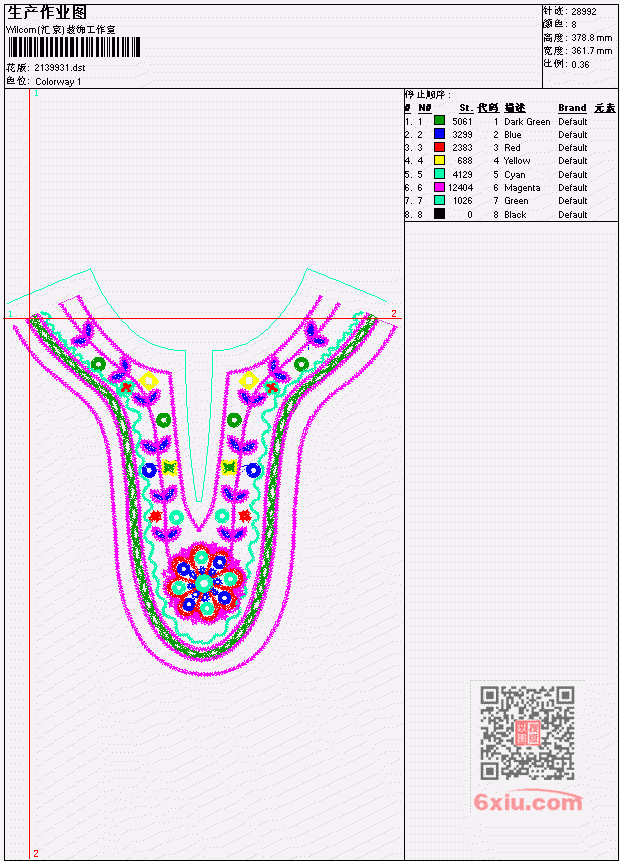Click the width value 361.7 mm

591,51
